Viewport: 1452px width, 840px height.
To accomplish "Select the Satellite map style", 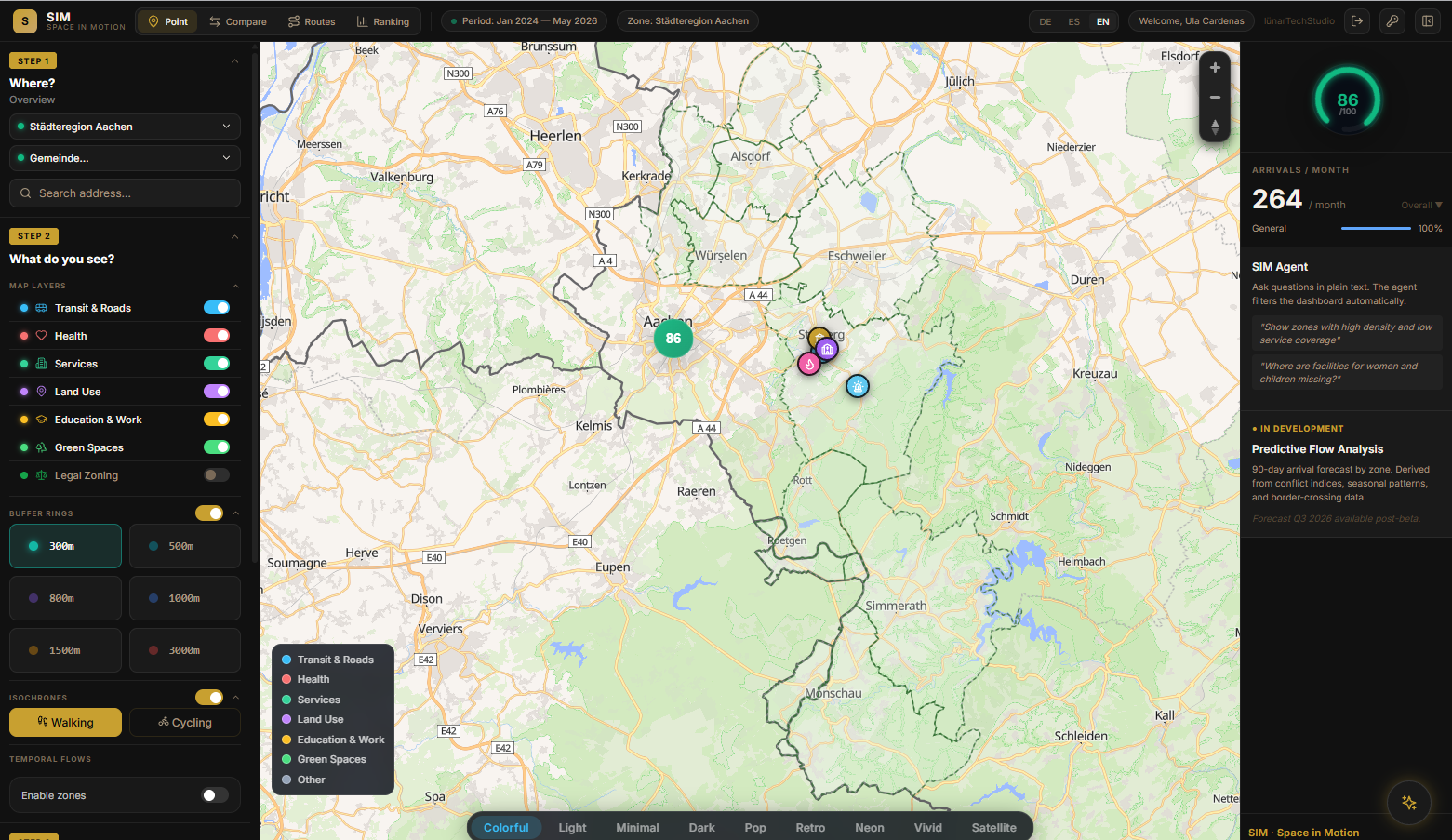I will click(x=994, y=828).
